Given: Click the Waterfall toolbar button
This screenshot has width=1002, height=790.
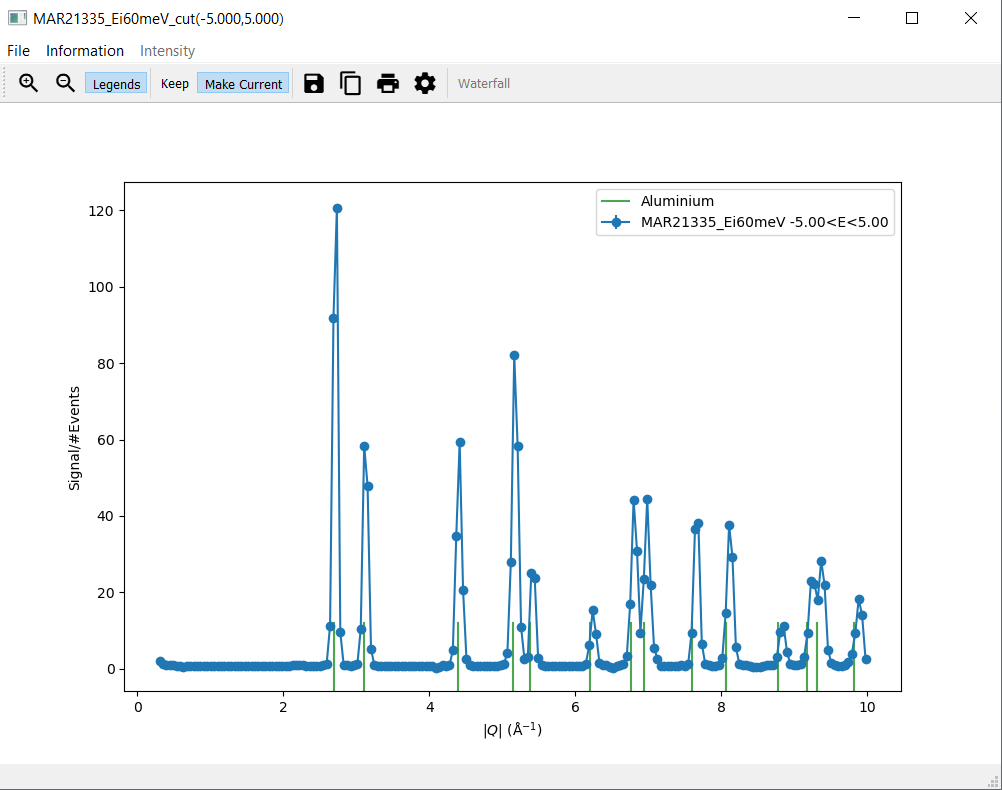Looking at the screenshot, I should [484, 84].
